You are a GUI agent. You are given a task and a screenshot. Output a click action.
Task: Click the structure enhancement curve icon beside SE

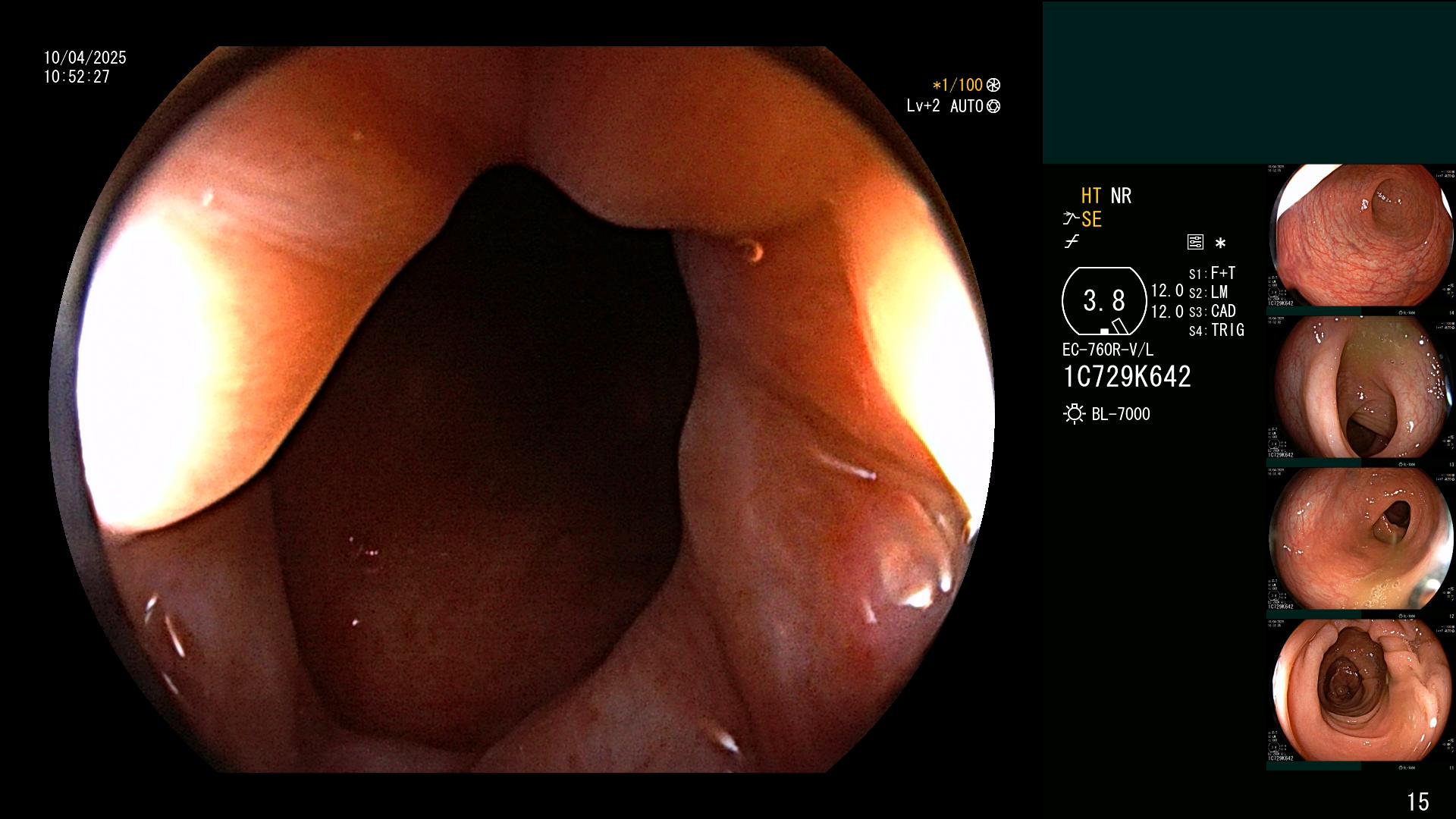(x=1071, y=219)
